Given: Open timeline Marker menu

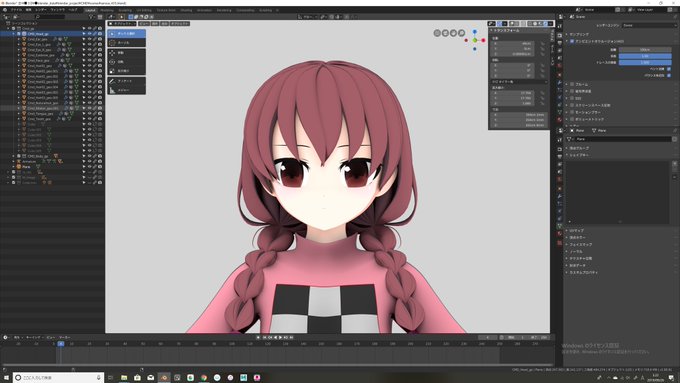Looking at the screenshot, I should pyautogui.click(x=65, y=337).
